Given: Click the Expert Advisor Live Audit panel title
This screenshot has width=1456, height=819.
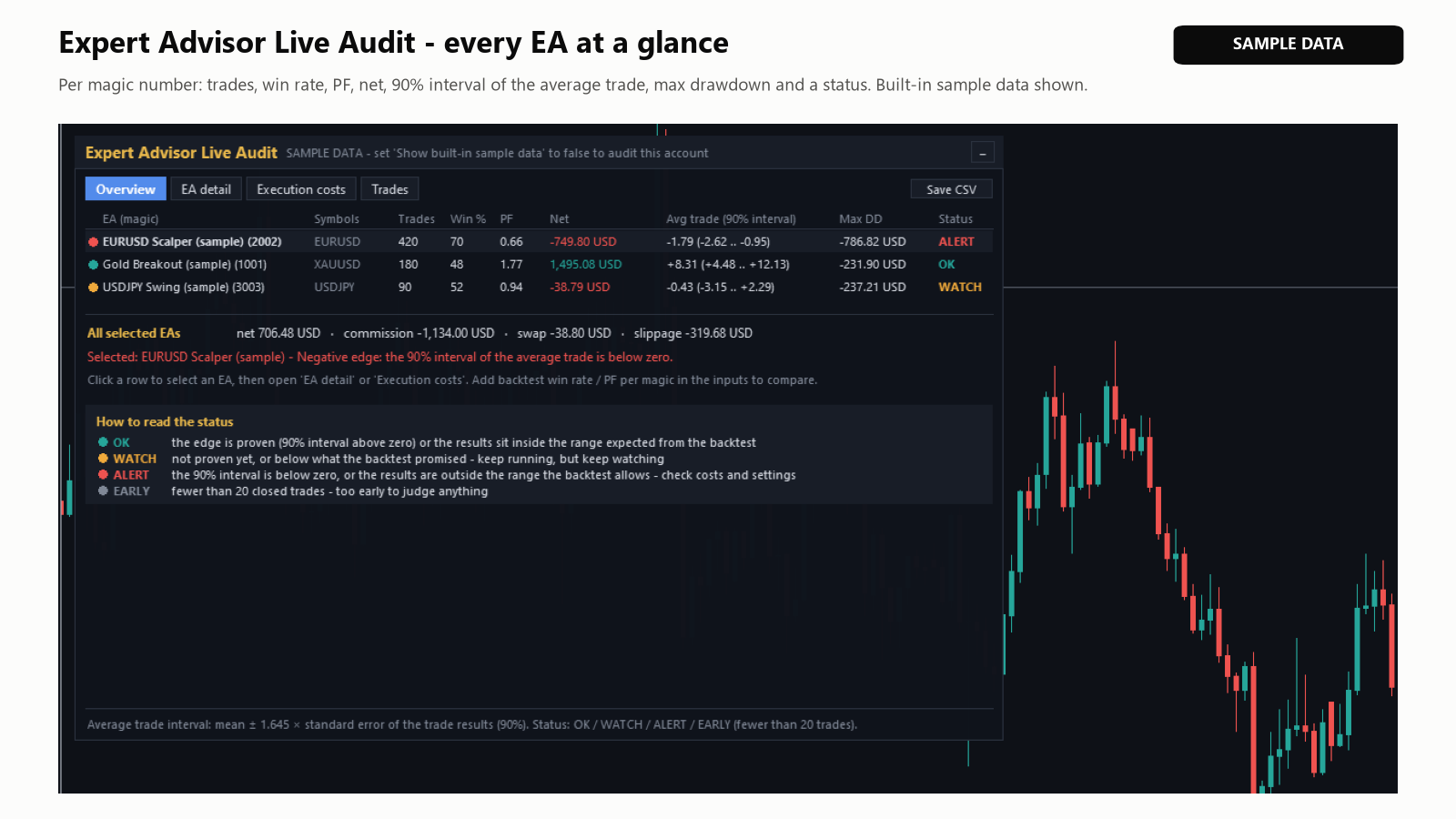Looking at the screenshot, I should [181, 153].
